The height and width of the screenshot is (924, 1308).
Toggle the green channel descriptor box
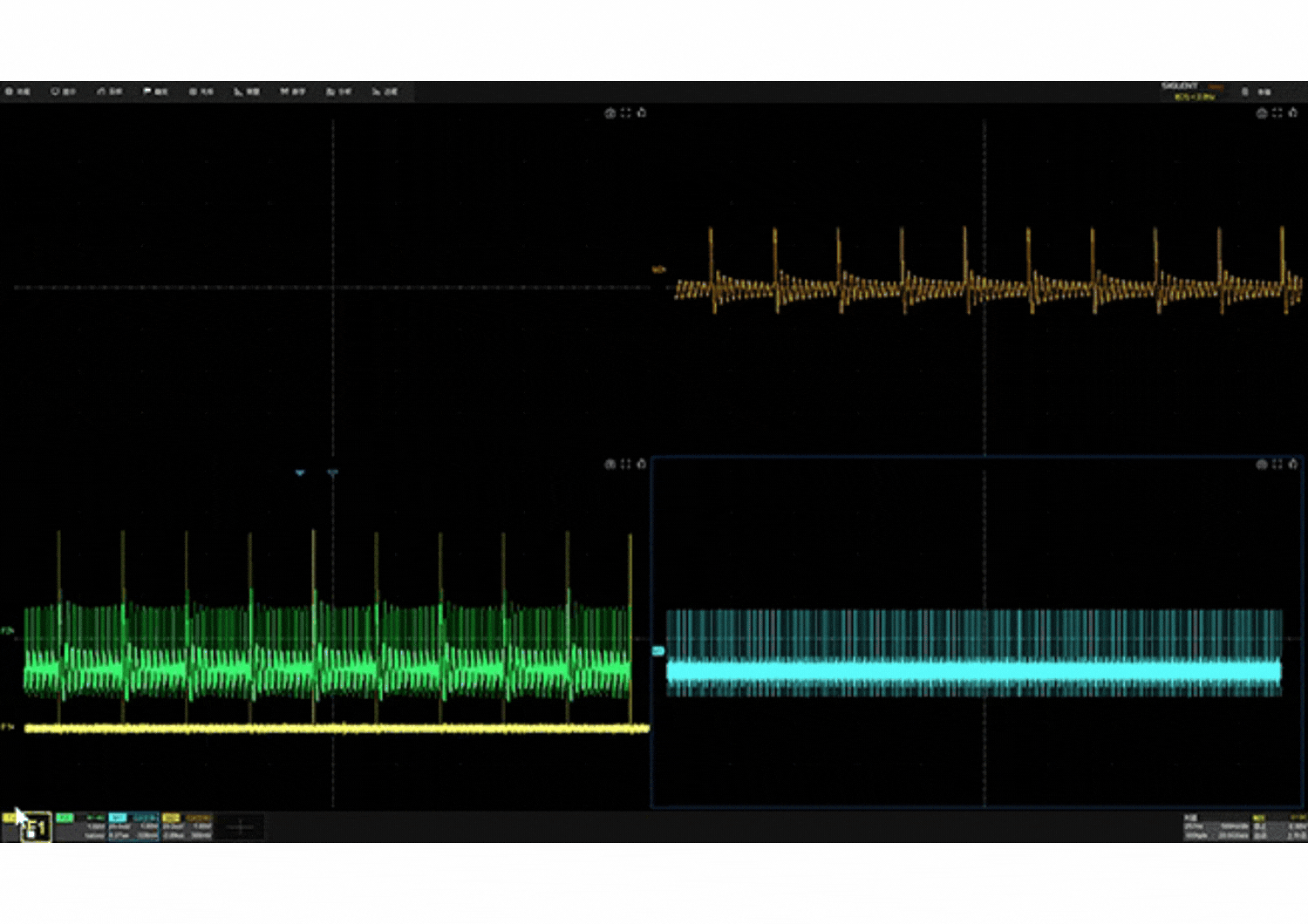point(80,826)
